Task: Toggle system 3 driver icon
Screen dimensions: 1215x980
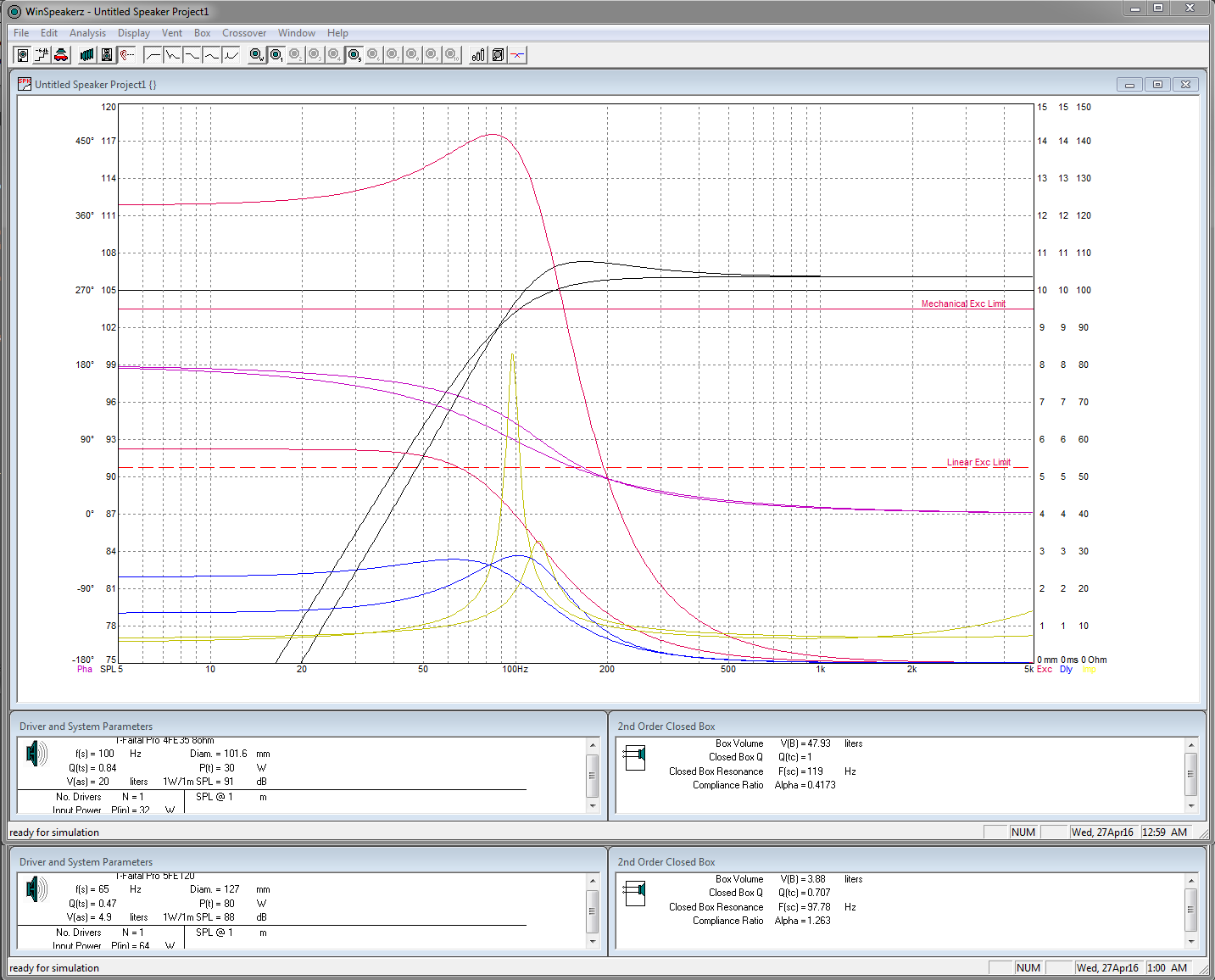Action: [315, 55]
